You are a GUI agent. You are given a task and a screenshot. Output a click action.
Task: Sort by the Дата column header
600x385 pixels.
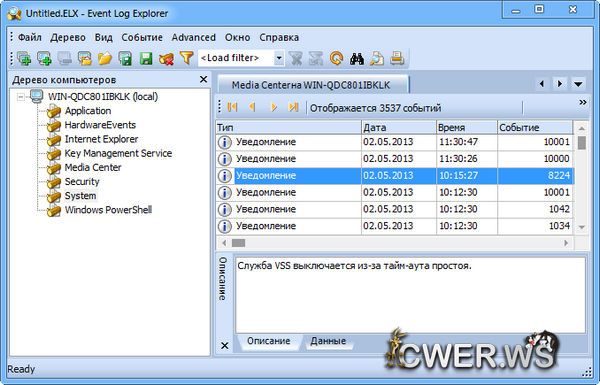click(399, 127)
